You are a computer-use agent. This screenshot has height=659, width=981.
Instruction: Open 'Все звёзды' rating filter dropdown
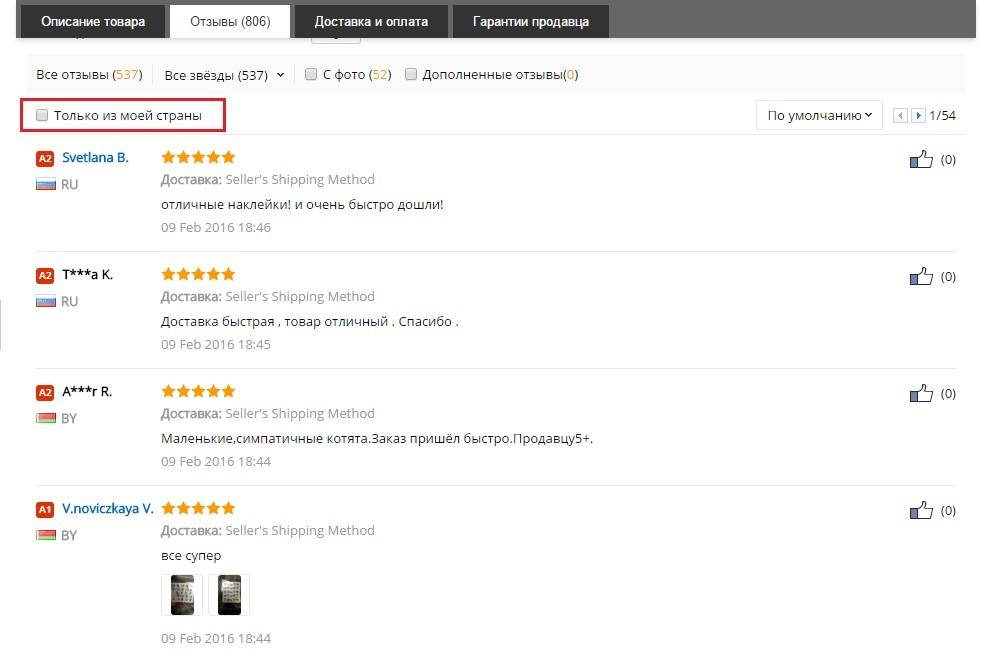click(224, 74)
